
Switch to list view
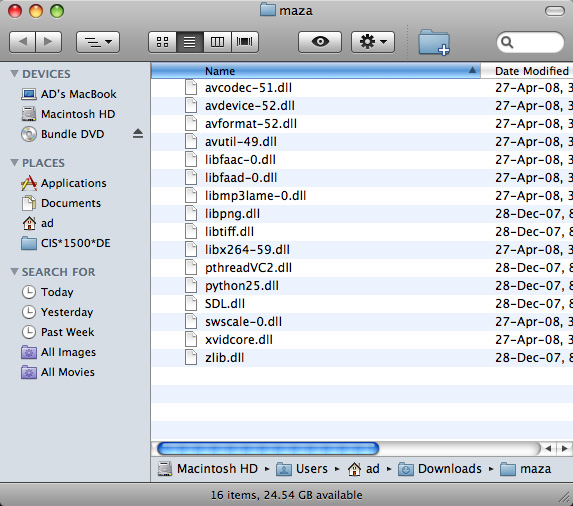click(190, 42)
